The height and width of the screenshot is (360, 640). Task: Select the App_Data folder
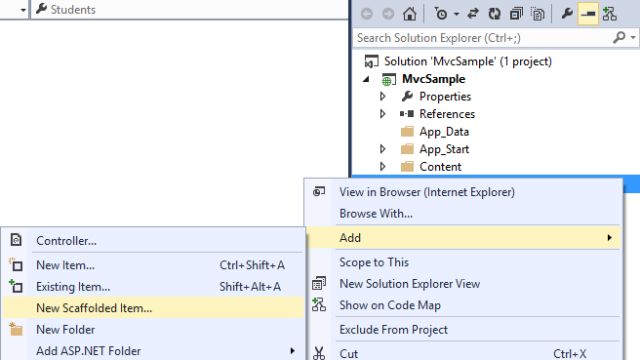[444, 132]
